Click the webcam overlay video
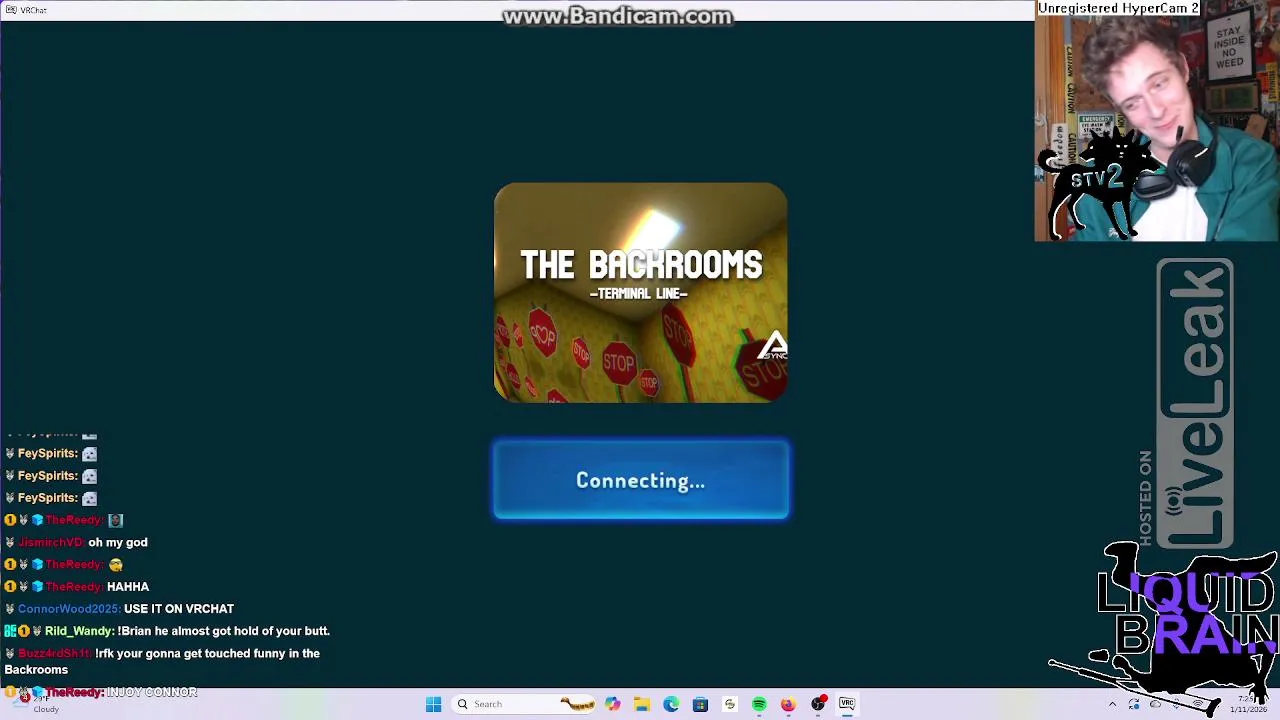Screen dimensions: 1280x720 [x=1157, y=121]
